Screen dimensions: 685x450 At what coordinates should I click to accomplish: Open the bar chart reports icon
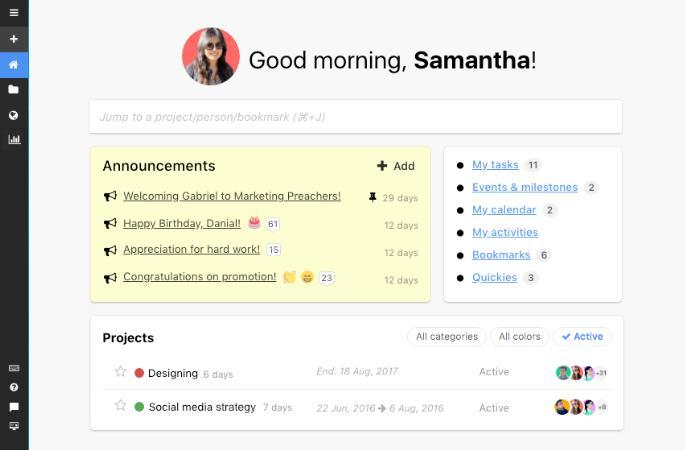coord(14,140)
